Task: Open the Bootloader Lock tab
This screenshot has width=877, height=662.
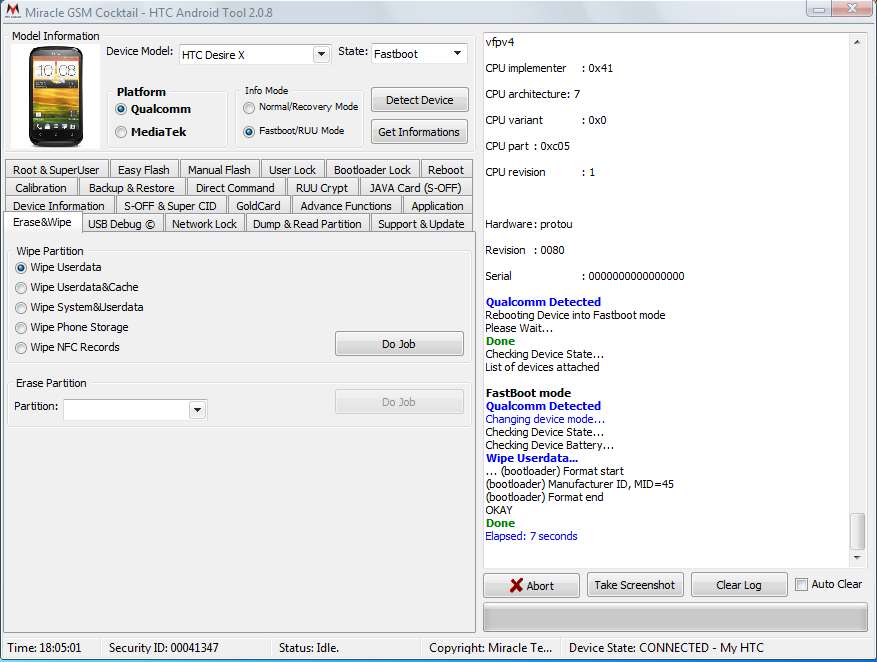Action: [373, 169]
